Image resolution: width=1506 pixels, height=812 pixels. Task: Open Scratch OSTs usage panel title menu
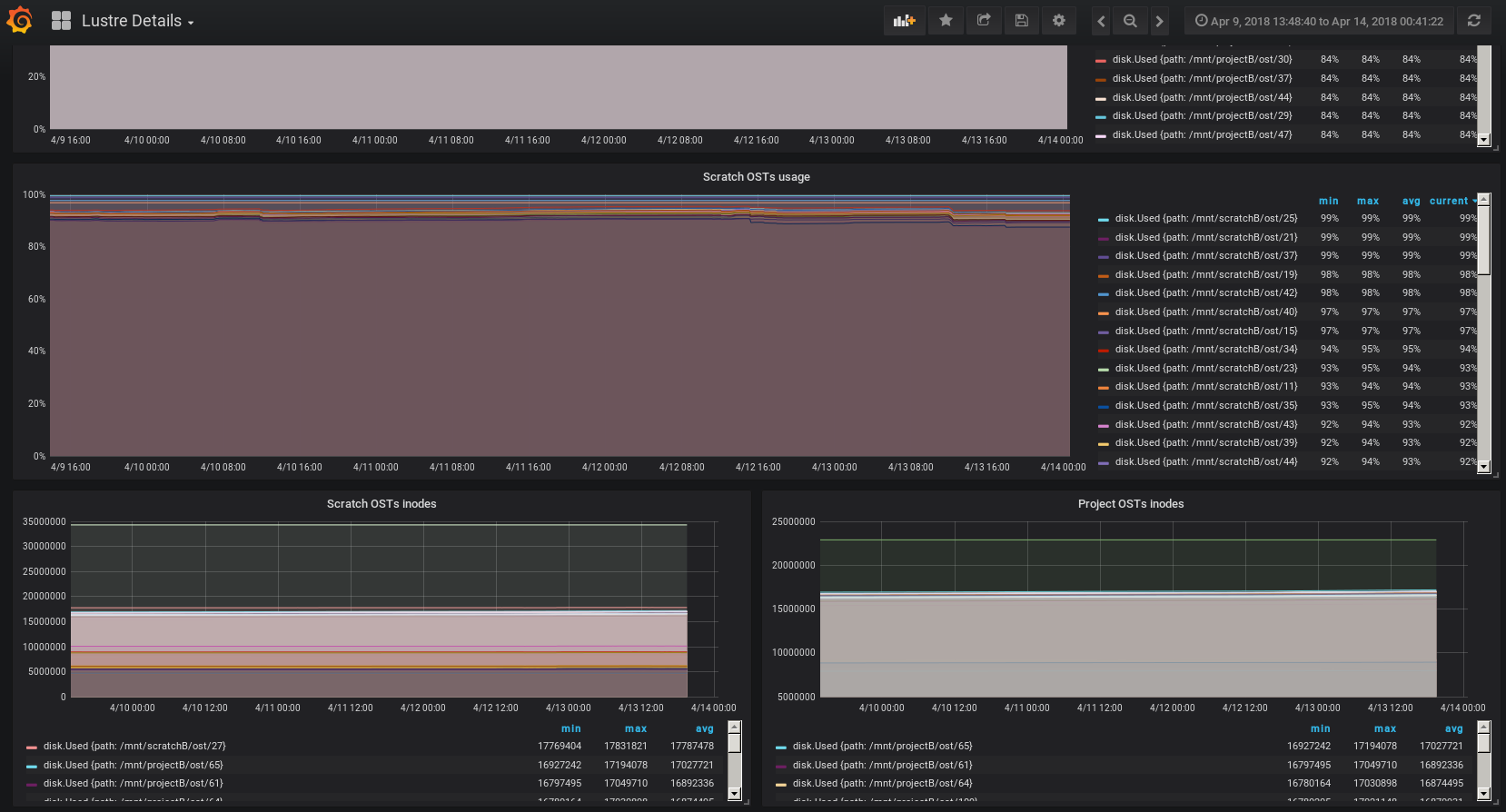(x=756, y=177)
